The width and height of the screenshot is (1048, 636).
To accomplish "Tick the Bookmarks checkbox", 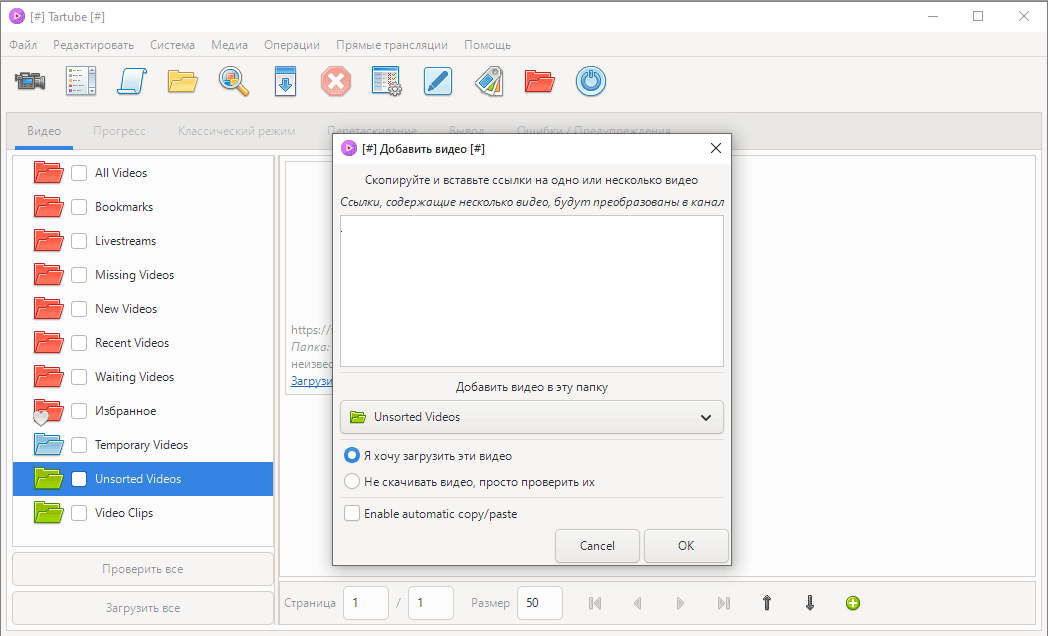I will 79,206.
